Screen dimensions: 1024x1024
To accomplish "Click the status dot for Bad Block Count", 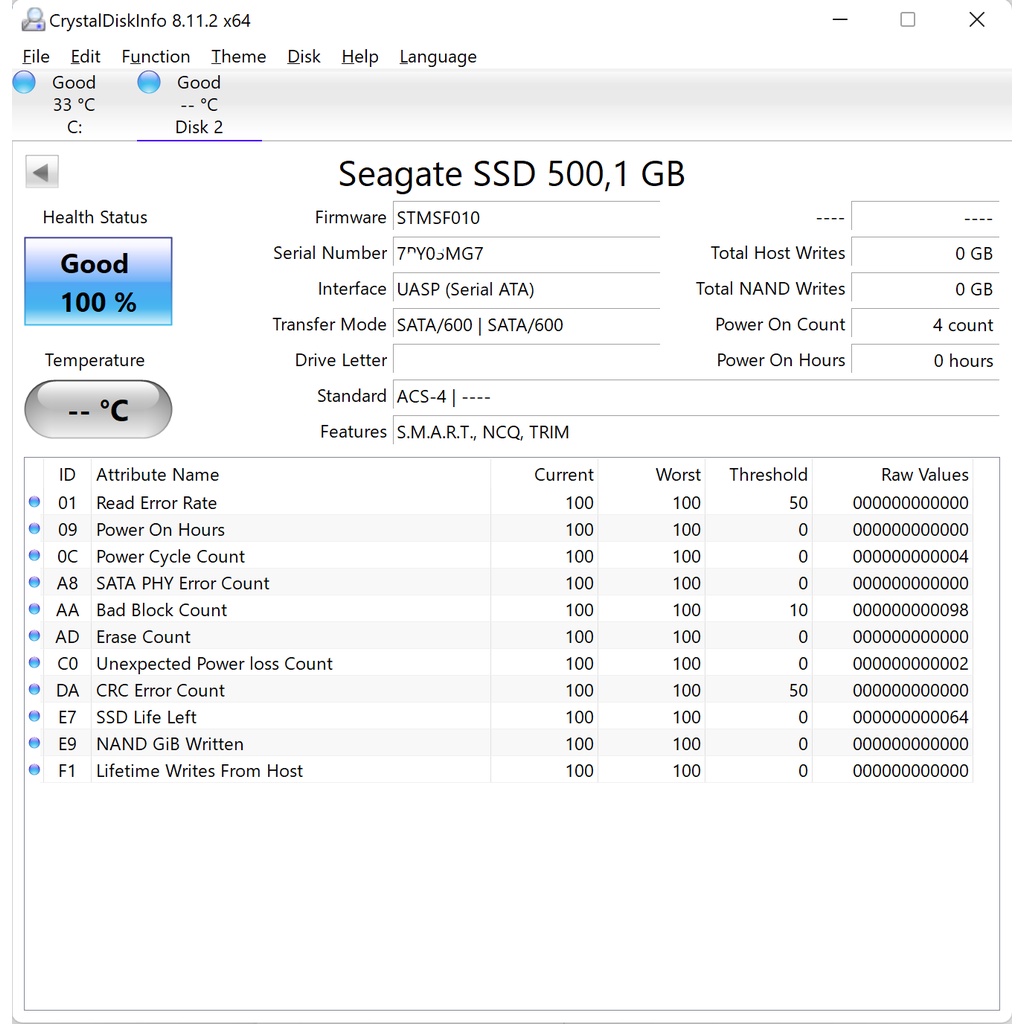I will pos(35,609).
